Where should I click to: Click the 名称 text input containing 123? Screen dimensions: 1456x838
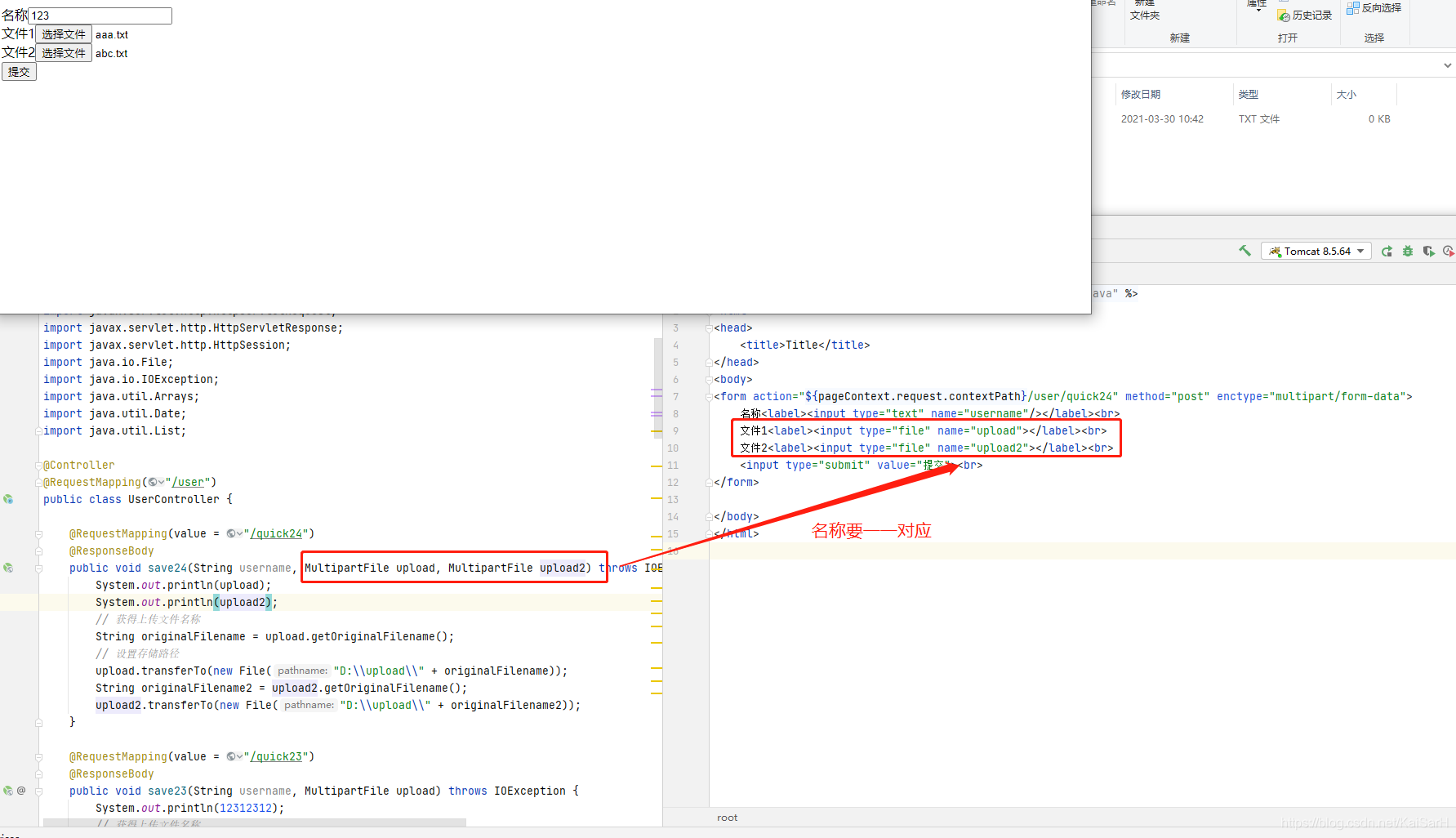point(100,16)
